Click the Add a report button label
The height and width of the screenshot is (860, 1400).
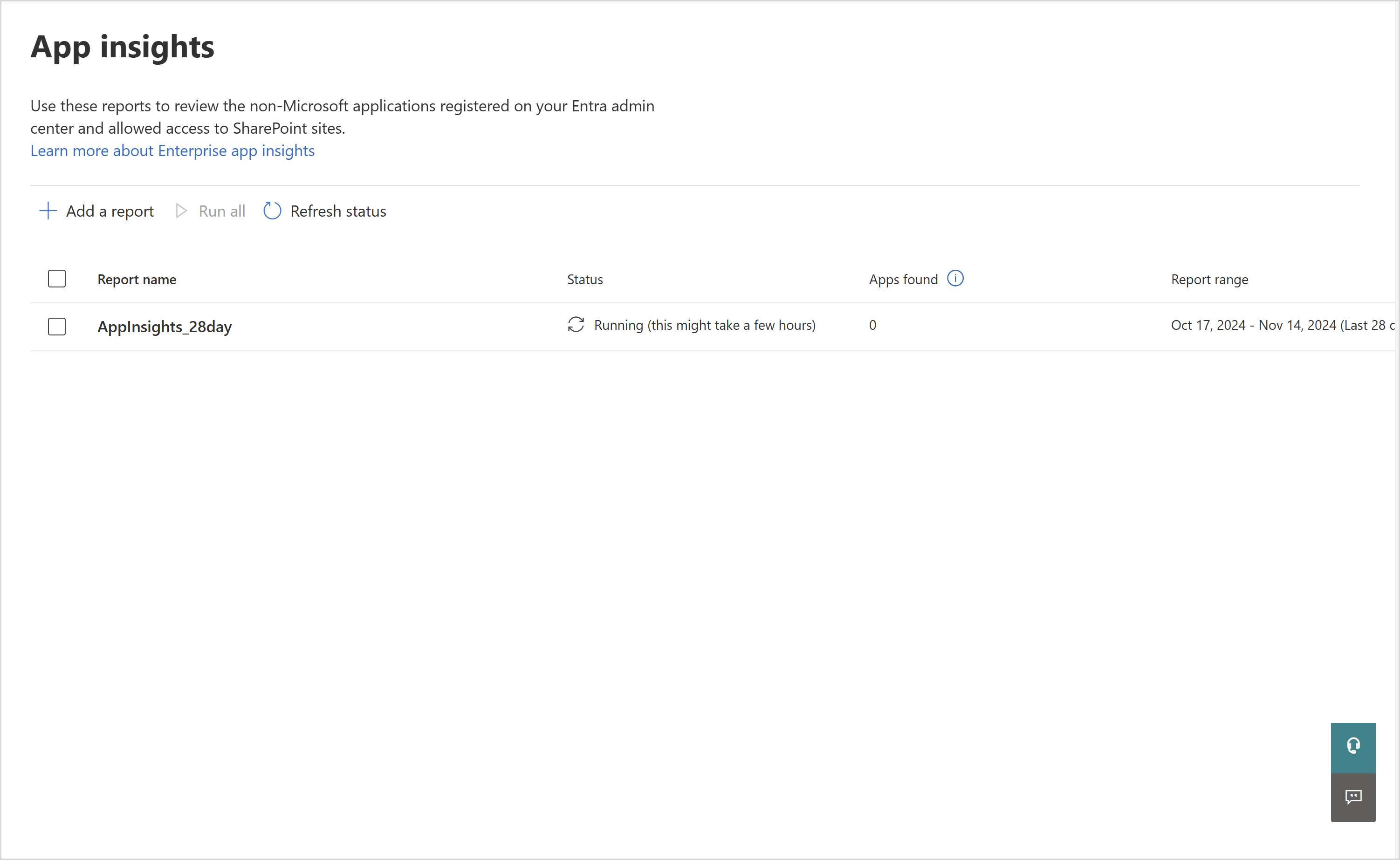[x=110, y=212]
